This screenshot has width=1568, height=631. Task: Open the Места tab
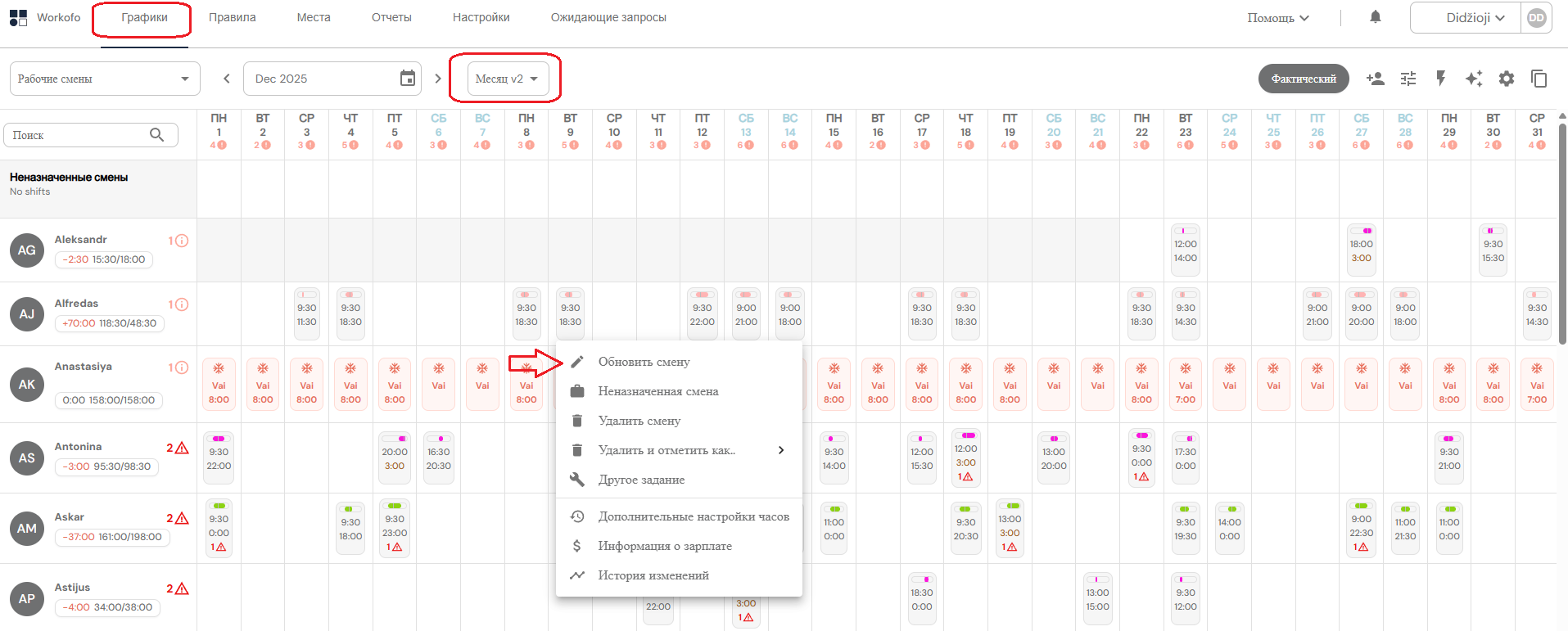pyautogui.click(x=314, y=17)
